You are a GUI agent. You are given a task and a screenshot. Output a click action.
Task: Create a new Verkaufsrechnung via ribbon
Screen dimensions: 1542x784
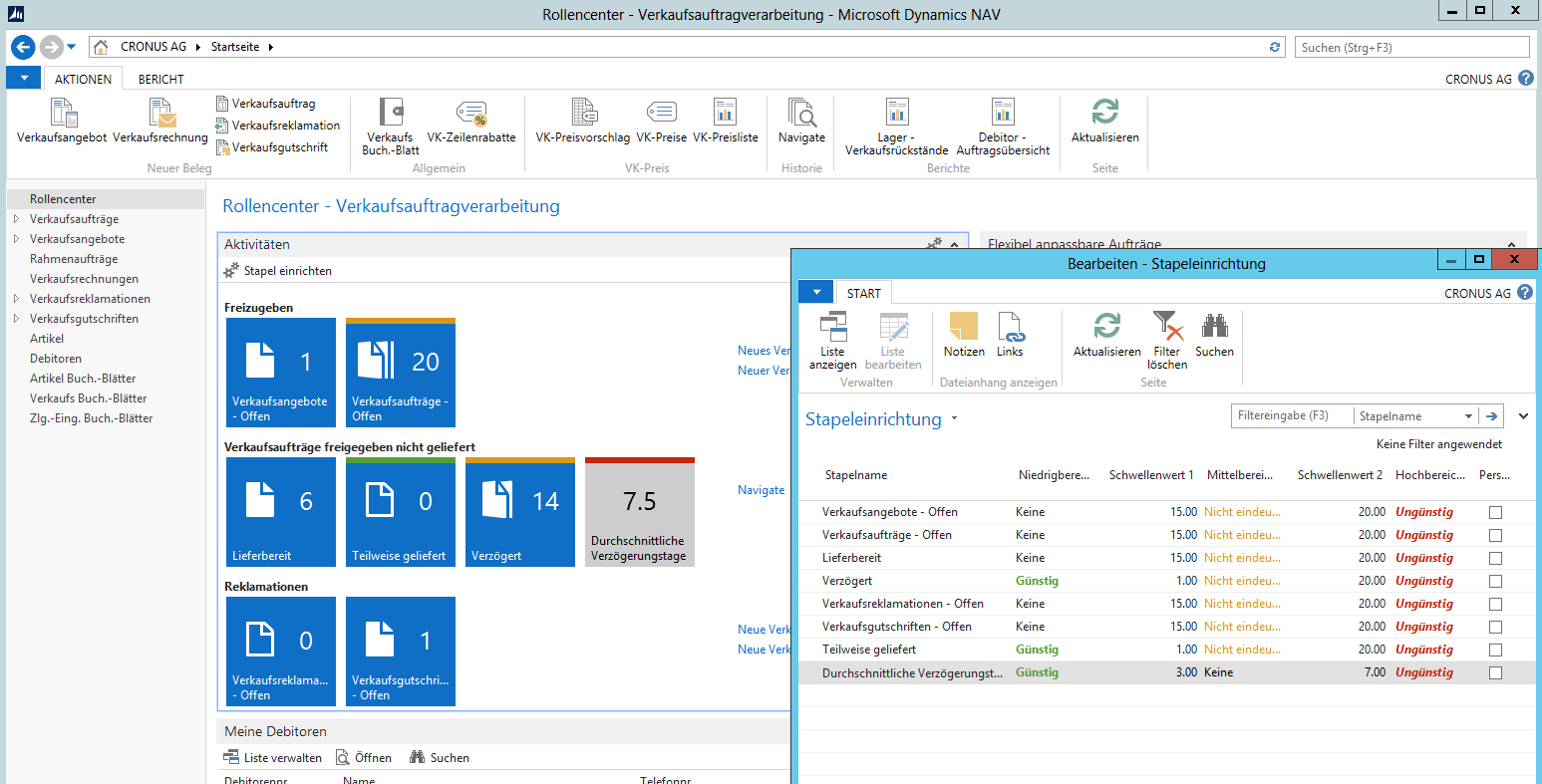tap(160, 122)
